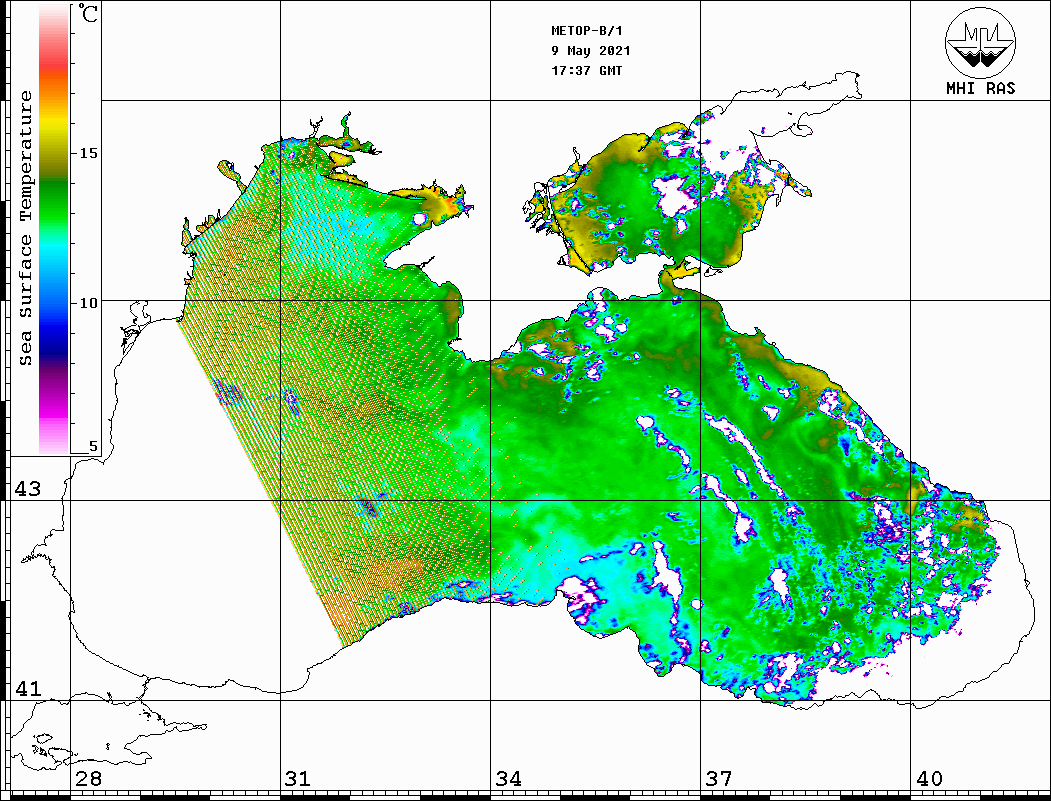The width and height of the screenshot is (1051, 801).
Task: Click longitude label '40'
Action: click(929, 779)
